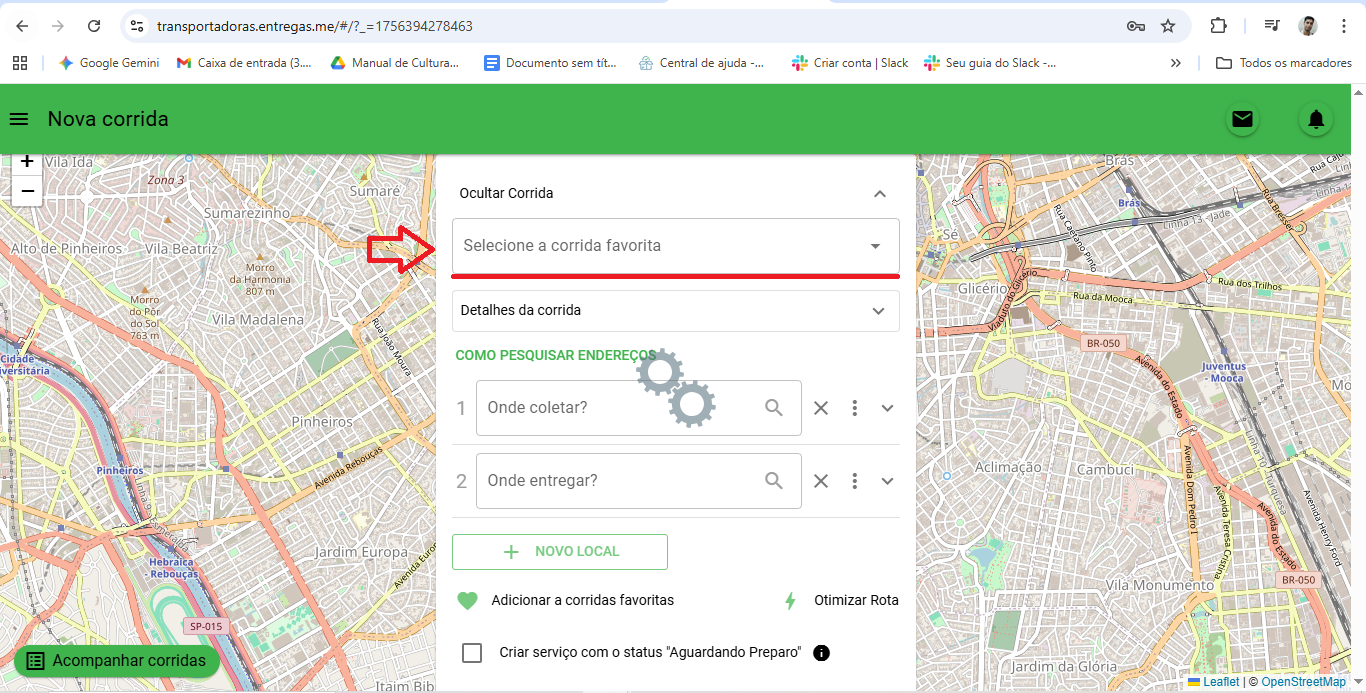Open the 'Caixa de entrada' Gmail bookmark
Image resolution: width=1366 pixels, height=693 pixels.
[x=244, y=63]
